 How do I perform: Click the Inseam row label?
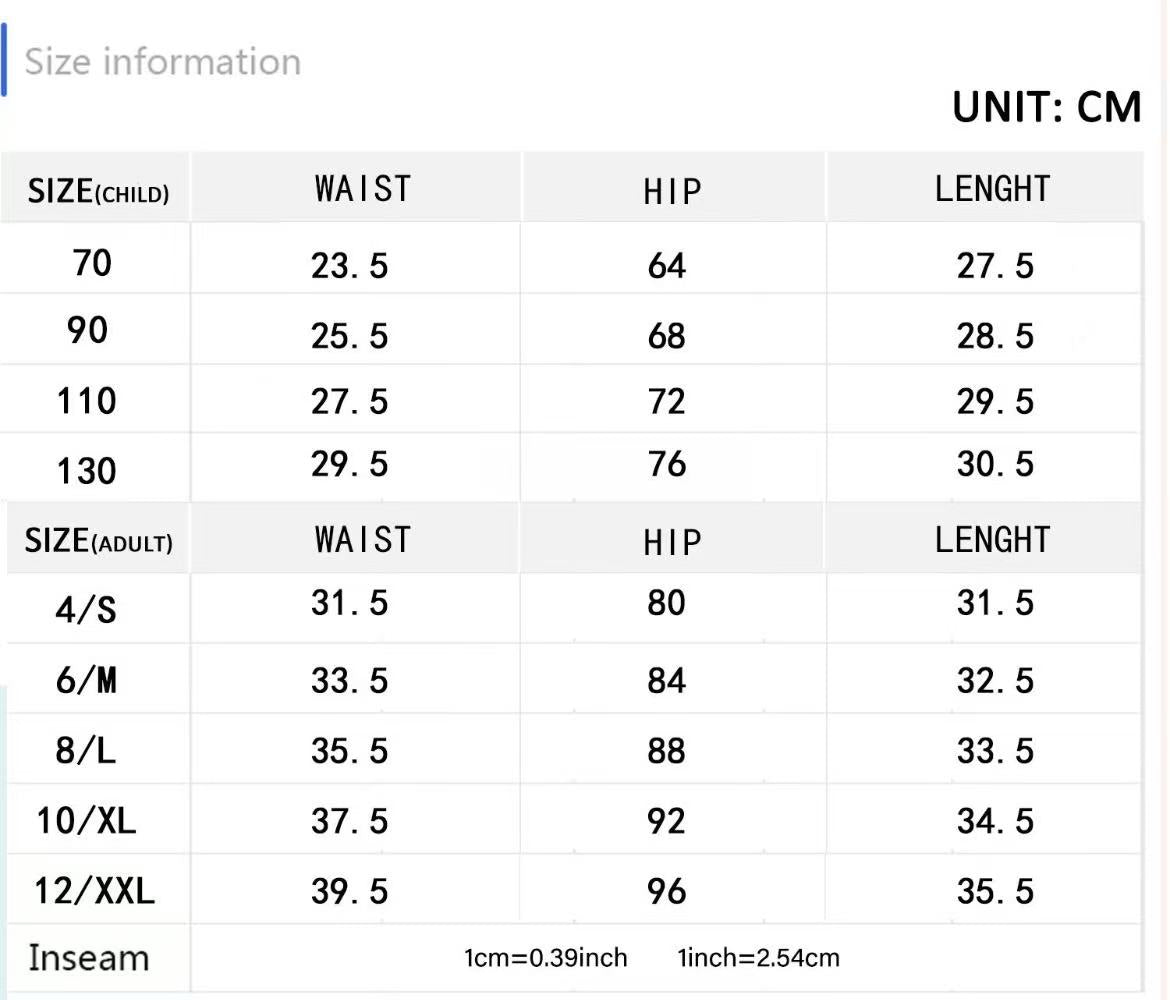tap(88, 958)
